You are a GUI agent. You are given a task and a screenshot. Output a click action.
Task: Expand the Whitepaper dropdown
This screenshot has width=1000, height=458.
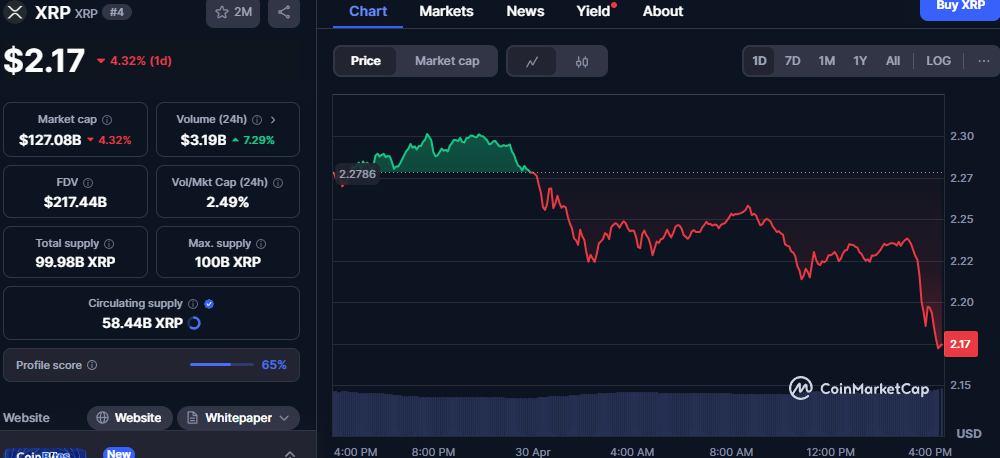(239, 418)
